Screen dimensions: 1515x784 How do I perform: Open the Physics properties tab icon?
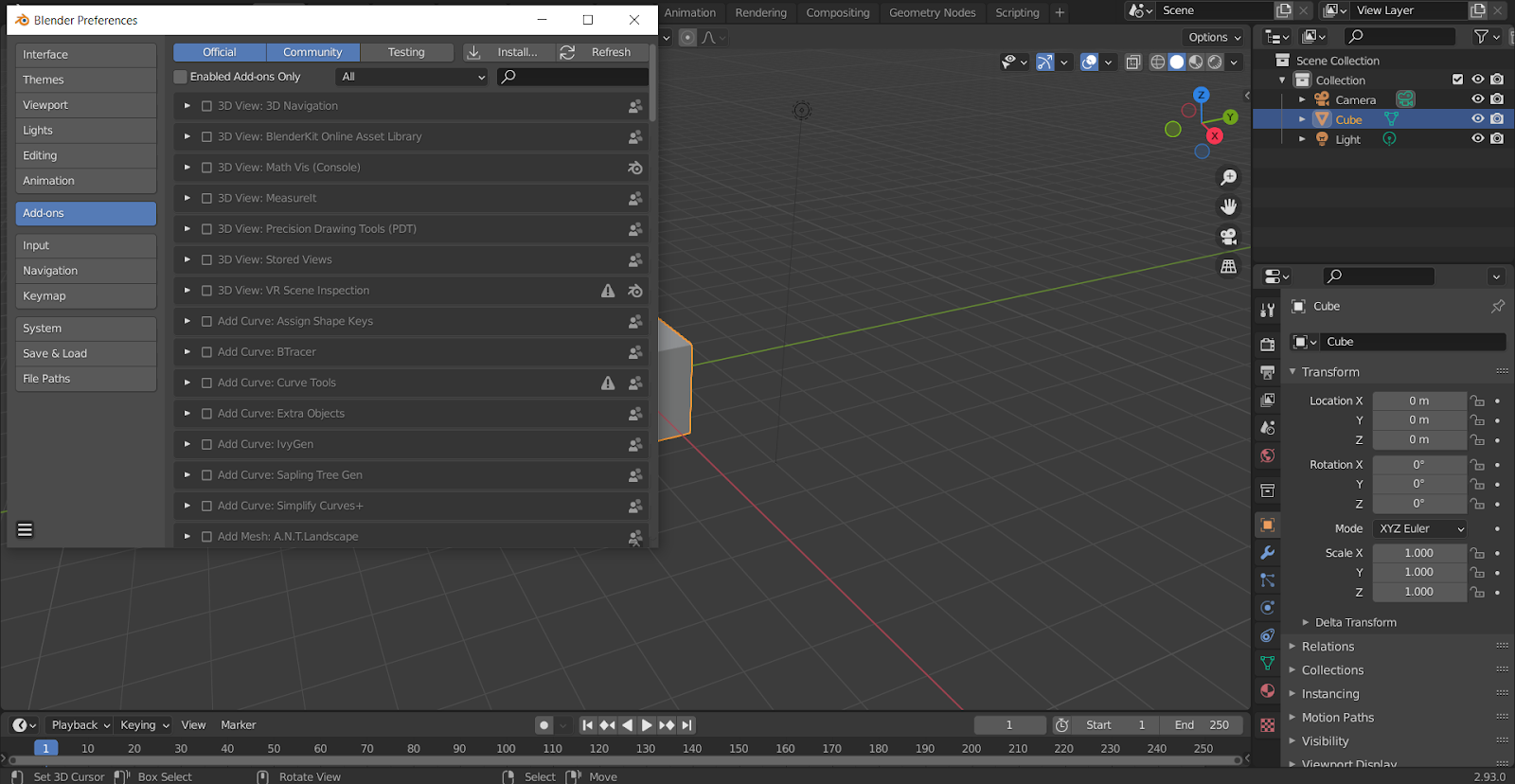pyautogui.click(x=1267, y=607)
